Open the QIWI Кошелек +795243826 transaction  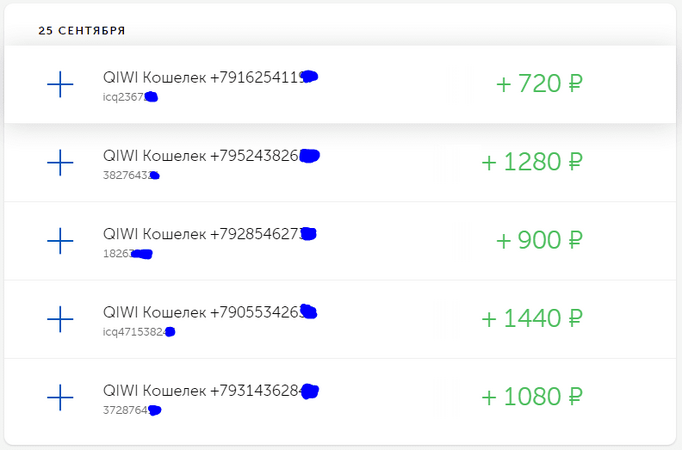tap(340, 163)
